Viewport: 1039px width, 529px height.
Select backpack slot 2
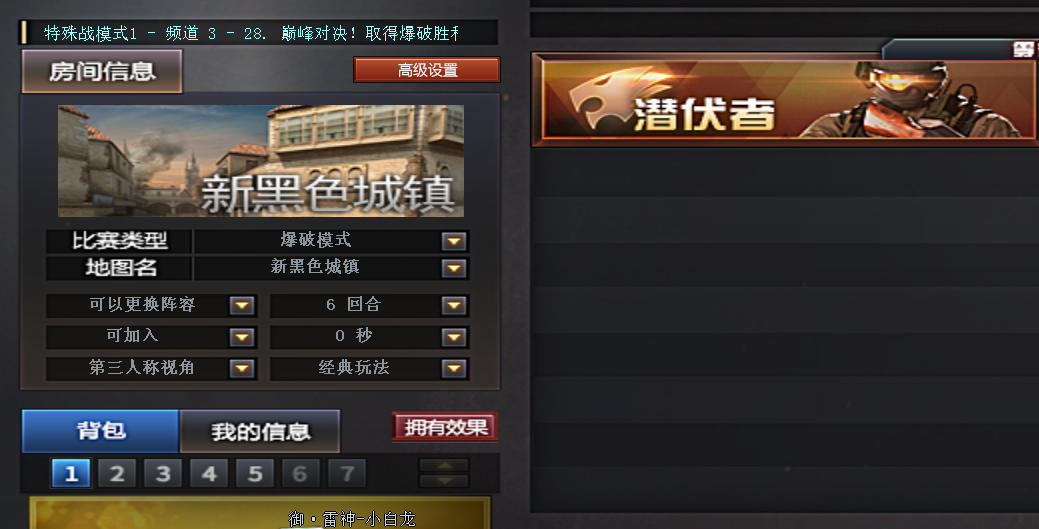117,473
